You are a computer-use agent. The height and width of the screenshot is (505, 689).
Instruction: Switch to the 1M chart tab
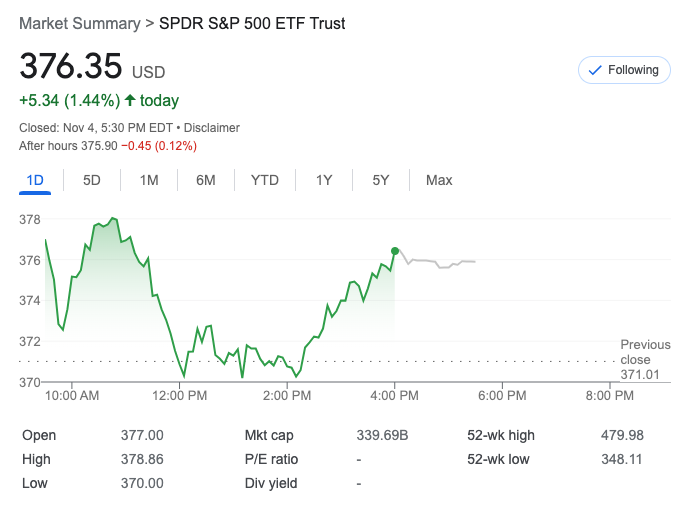tap(149, 180)
